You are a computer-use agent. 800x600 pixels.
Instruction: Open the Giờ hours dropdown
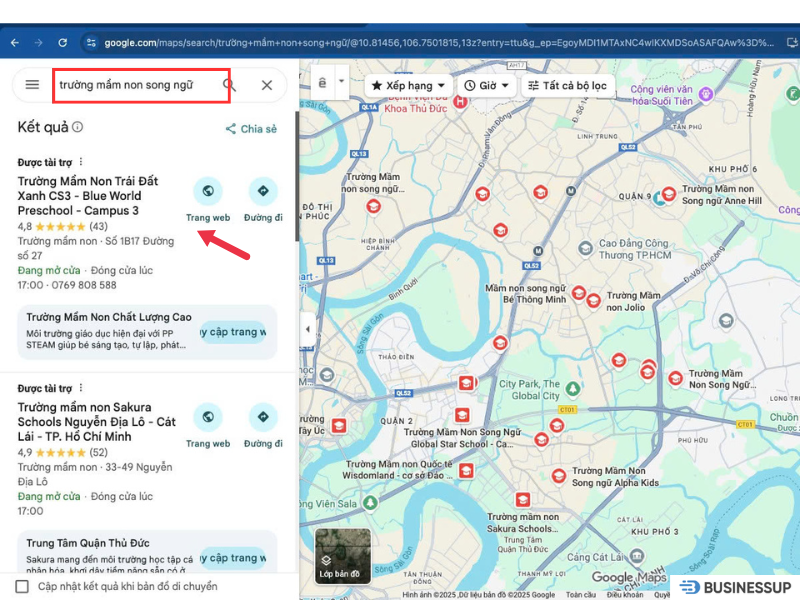tap(485, 85)
